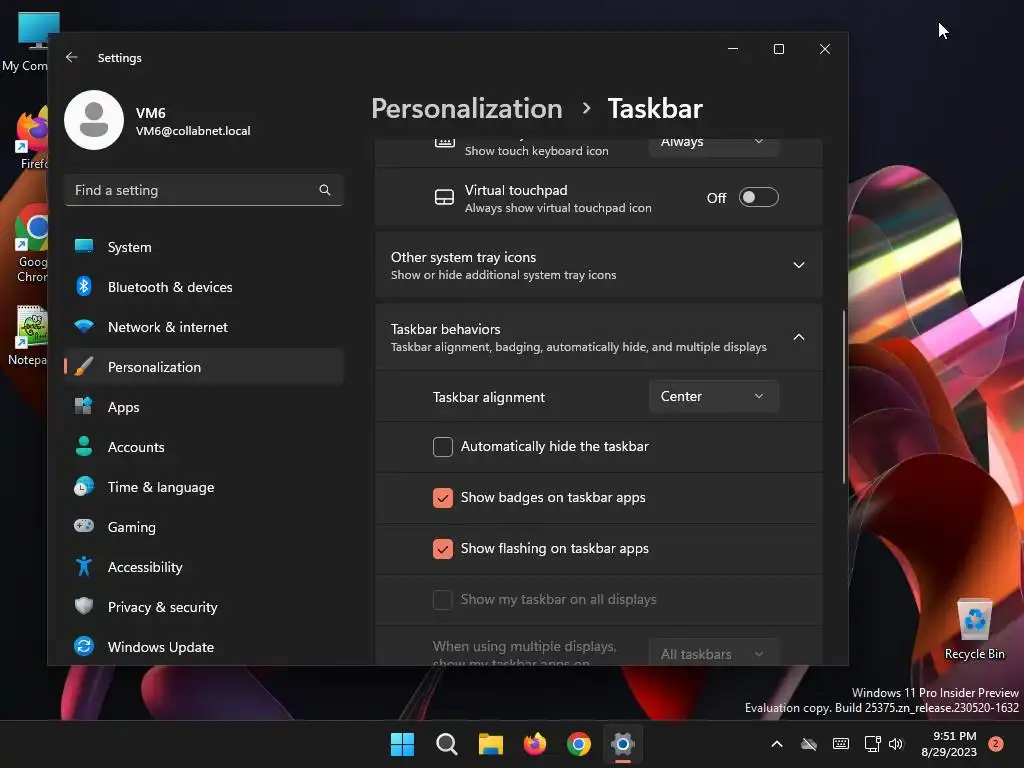This screenshot has width=1024, height=768.
Task: Collapse the Taskbar behaviors section
Action: (x=798, y=337)
